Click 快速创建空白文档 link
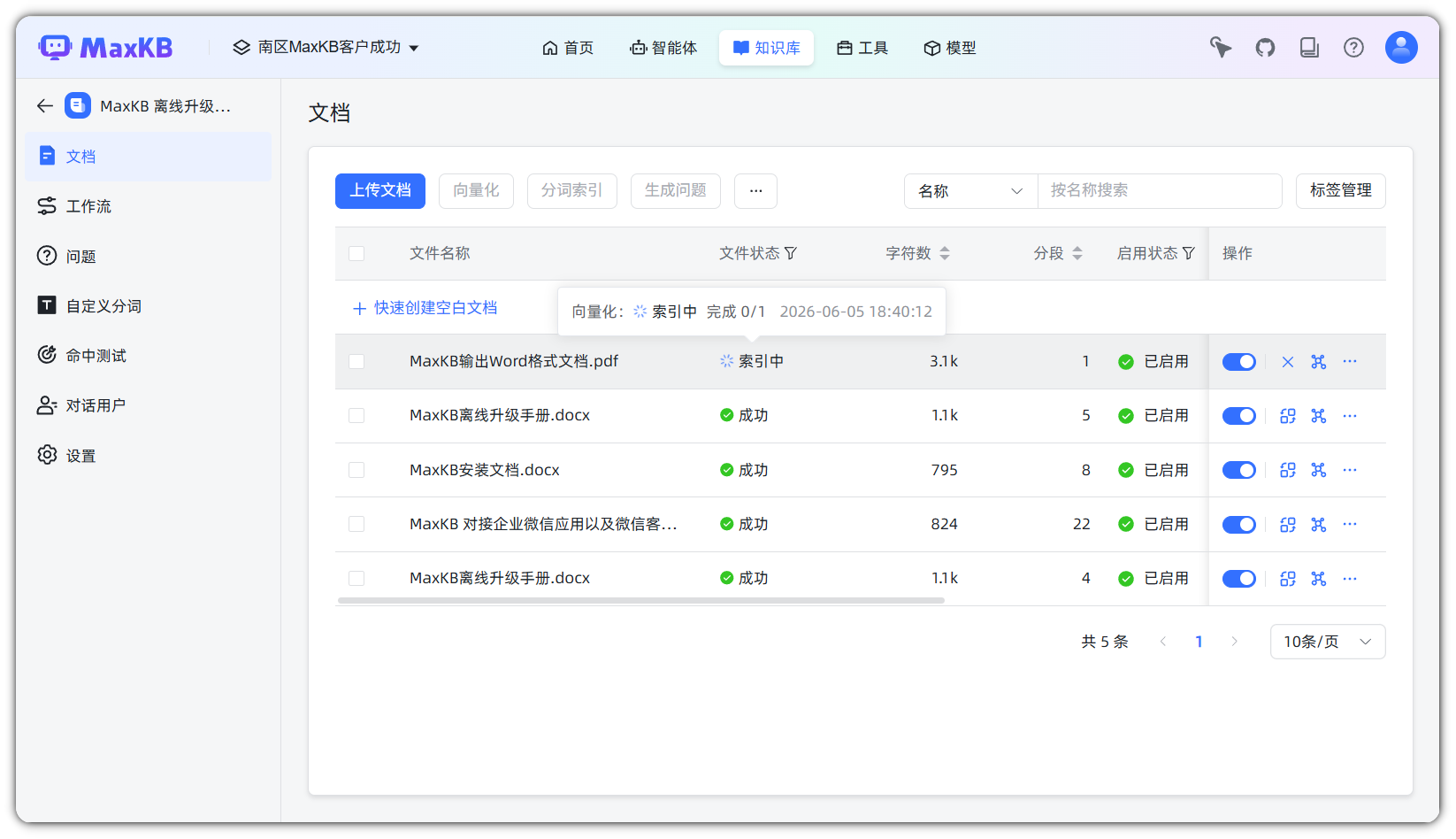This screenshot has height=839, width=1456. pos(425,308)
